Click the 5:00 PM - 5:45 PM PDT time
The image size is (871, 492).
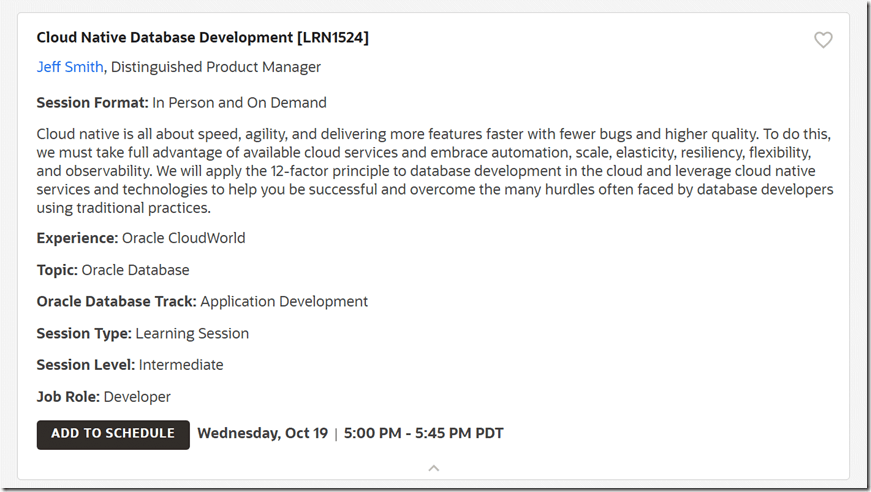(x=423, y=434)
